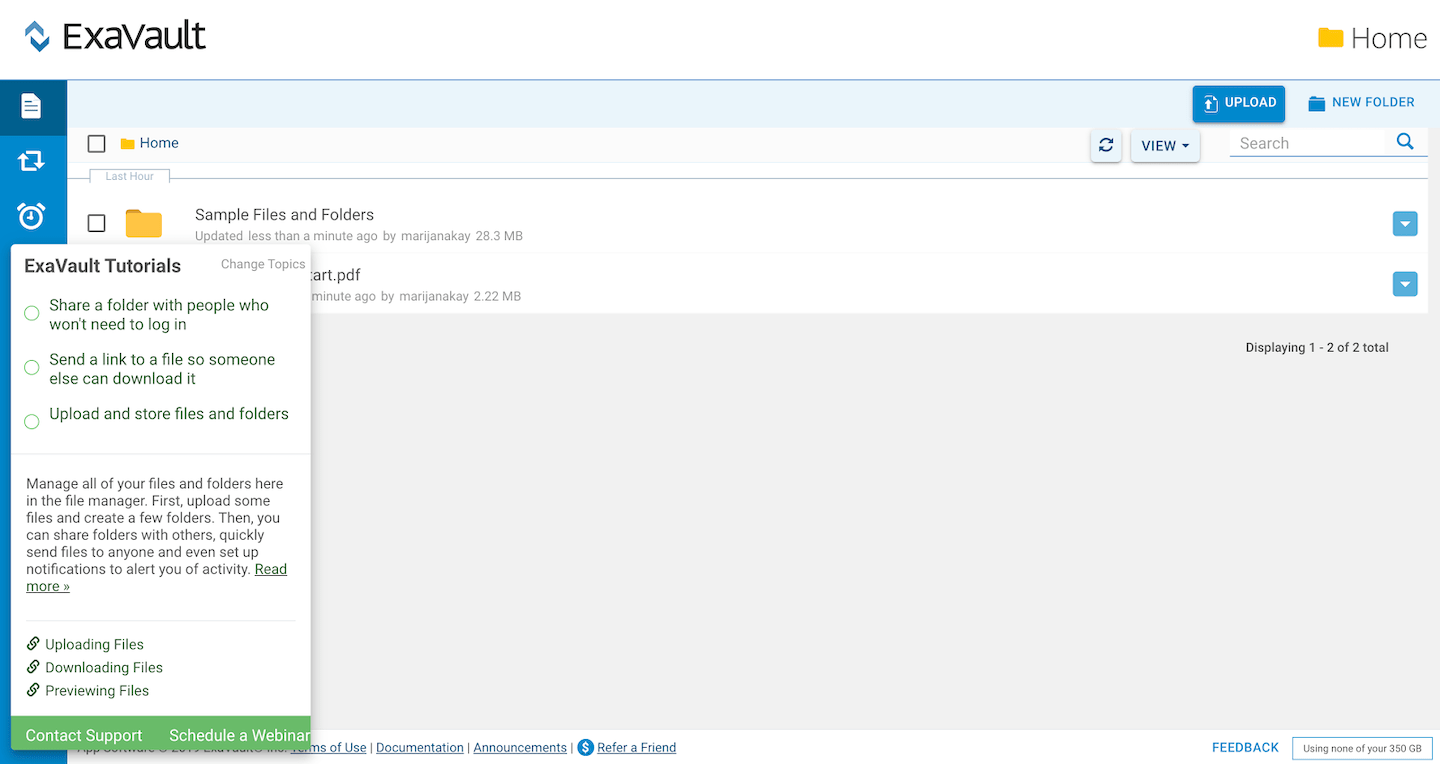Open the Sample Files and Folders name
Screen dimensions: 1440x764
click(284, 214)
